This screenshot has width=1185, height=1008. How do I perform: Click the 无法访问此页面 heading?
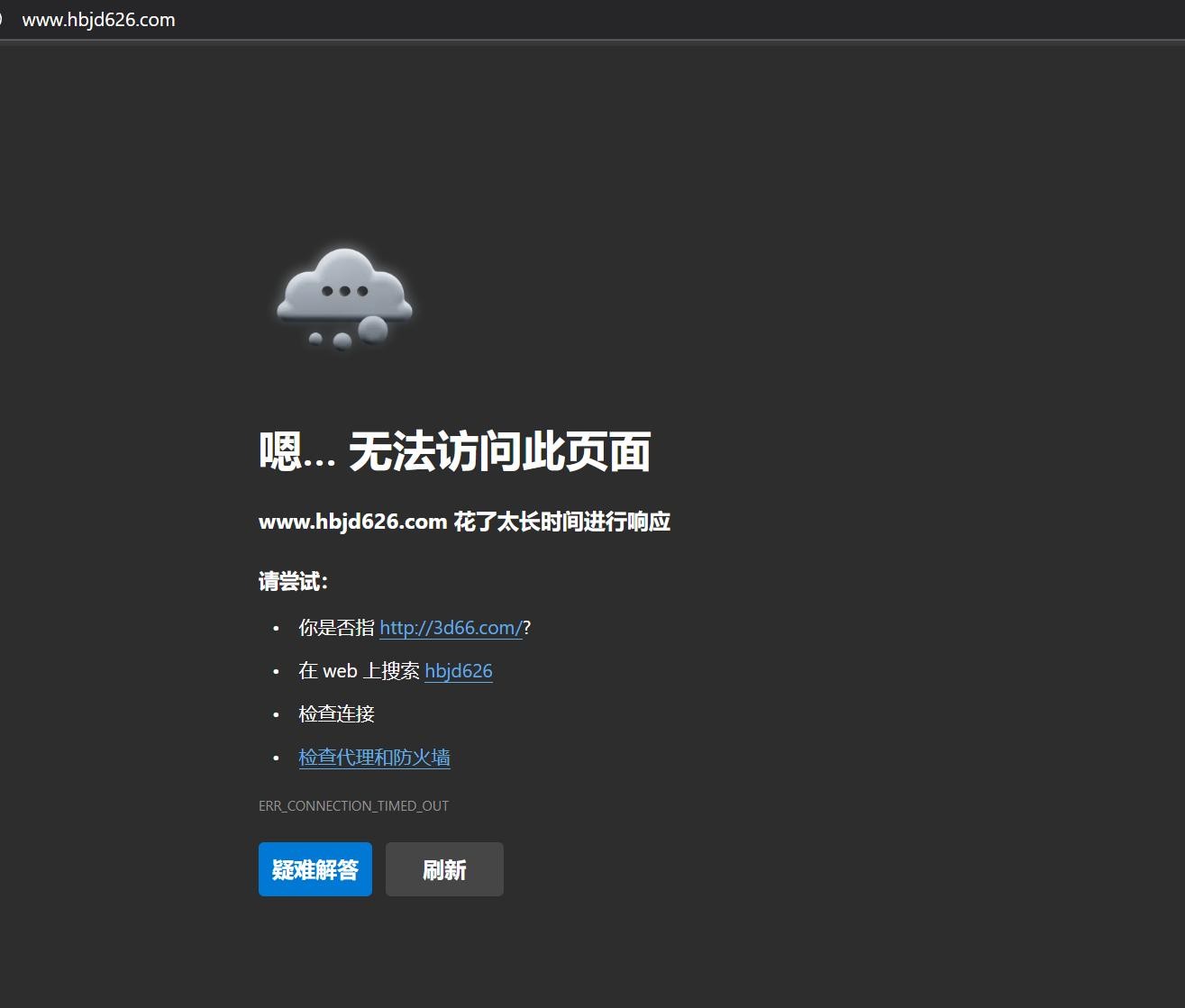499,451
